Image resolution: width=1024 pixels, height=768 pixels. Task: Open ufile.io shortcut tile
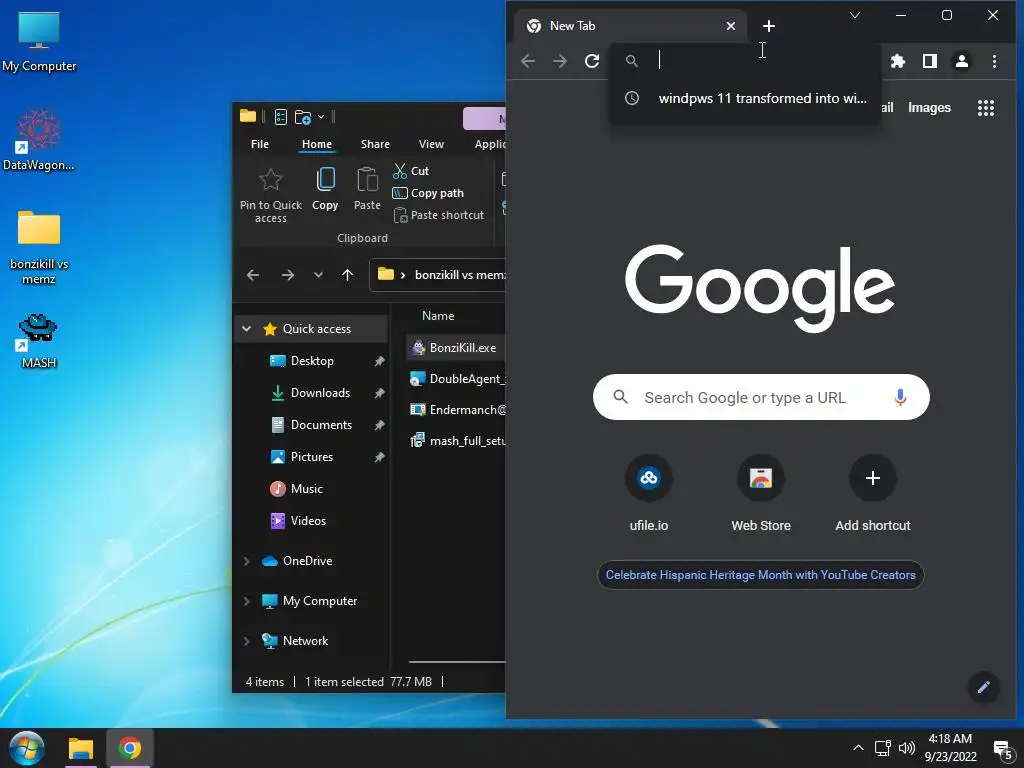[x=648, y=493]
